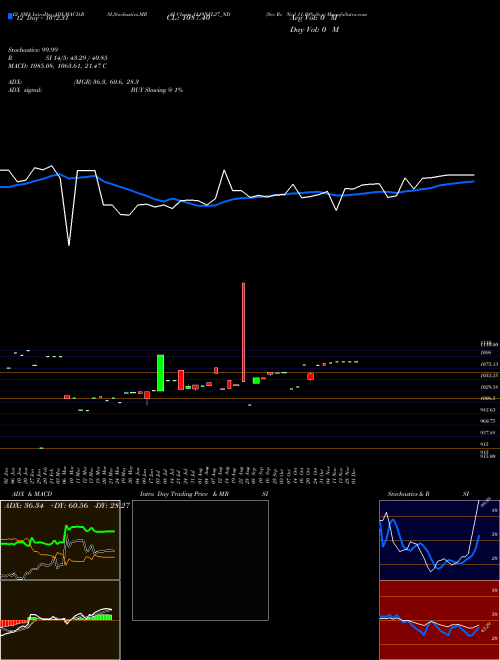Open the red RSI chart panel
Screen dimensions: 500x660
click(439, 620)
